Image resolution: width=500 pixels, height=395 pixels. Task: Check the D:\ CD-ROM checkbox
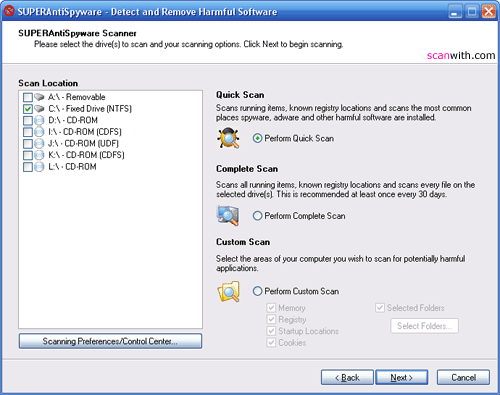28,120
